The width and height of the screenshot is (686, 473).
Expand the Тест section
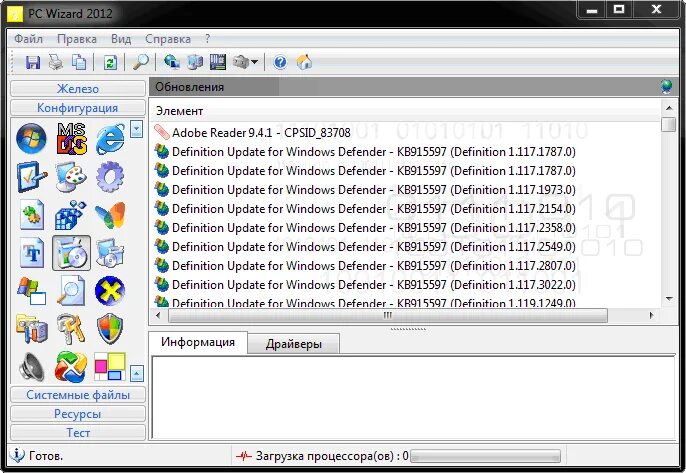pyautogui.click(x=78, y=432)
